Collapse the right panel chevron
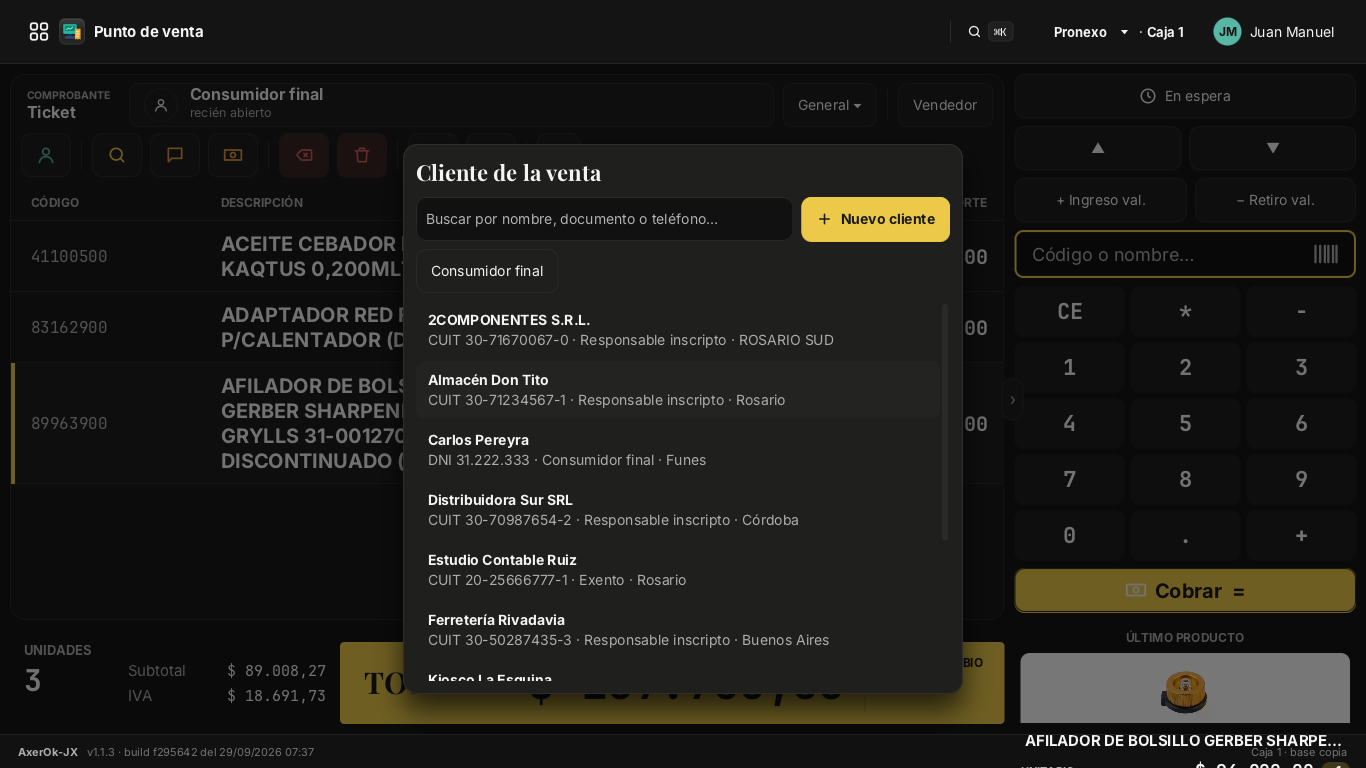Image resolution: width=1366 pixels, height=768 pixels. 1012,400
